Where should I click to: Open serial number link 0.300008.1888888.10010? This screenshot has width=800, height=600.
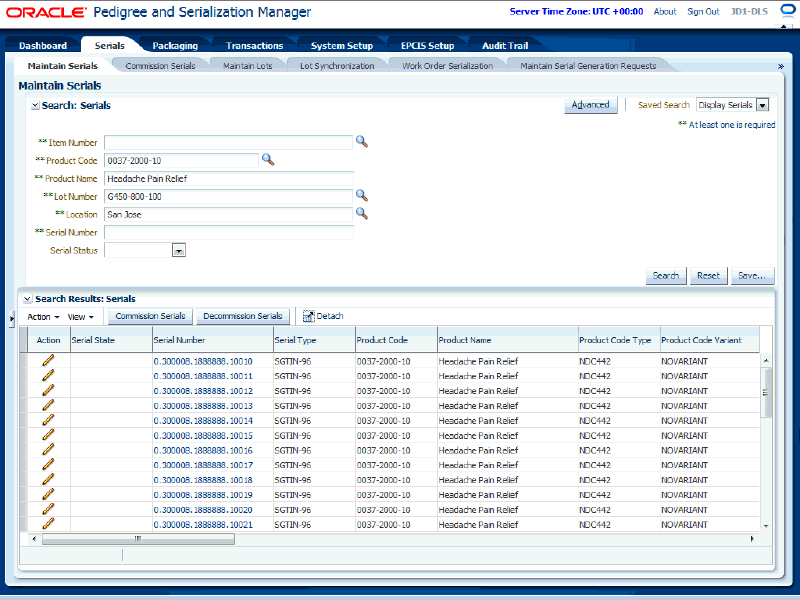(203, 361)
